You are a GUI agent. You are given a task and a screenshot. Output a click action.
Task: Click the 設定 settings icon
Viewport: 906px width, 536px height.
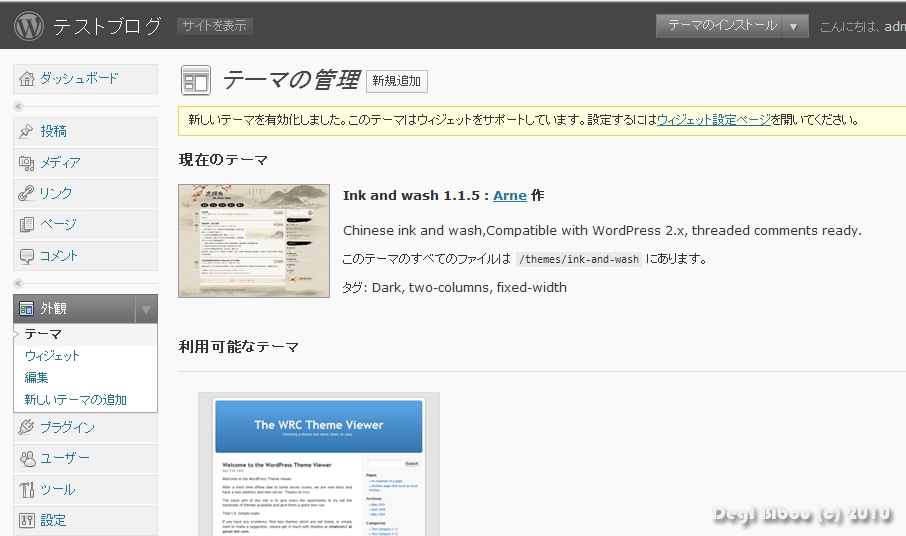26,520
